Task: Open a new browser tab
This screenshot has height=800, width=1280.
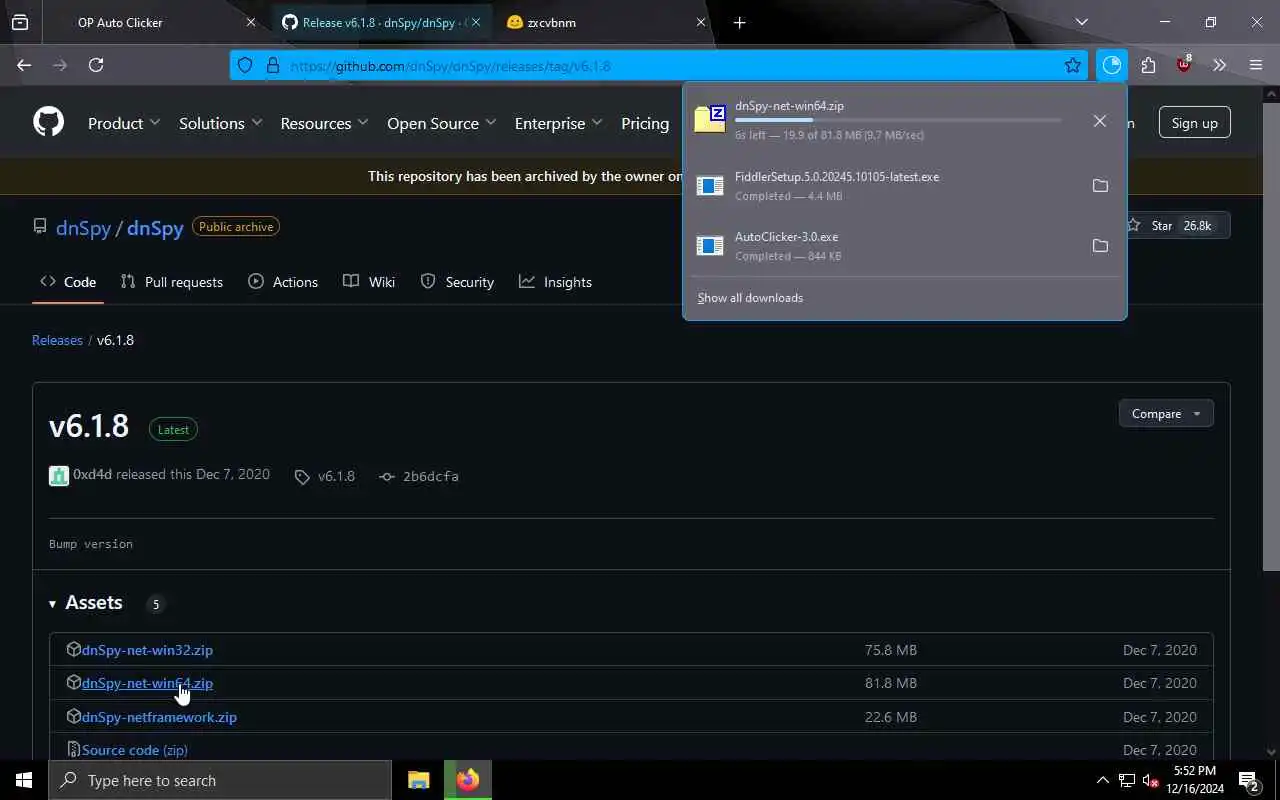Action: click(739, 22)
